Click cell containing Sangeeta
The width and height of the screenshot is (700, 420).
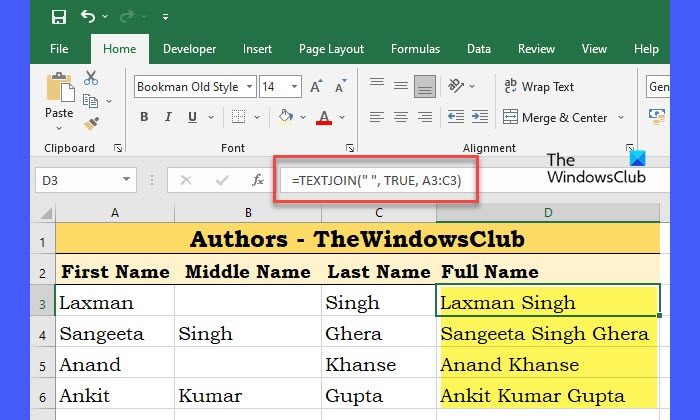coord(115,333)
